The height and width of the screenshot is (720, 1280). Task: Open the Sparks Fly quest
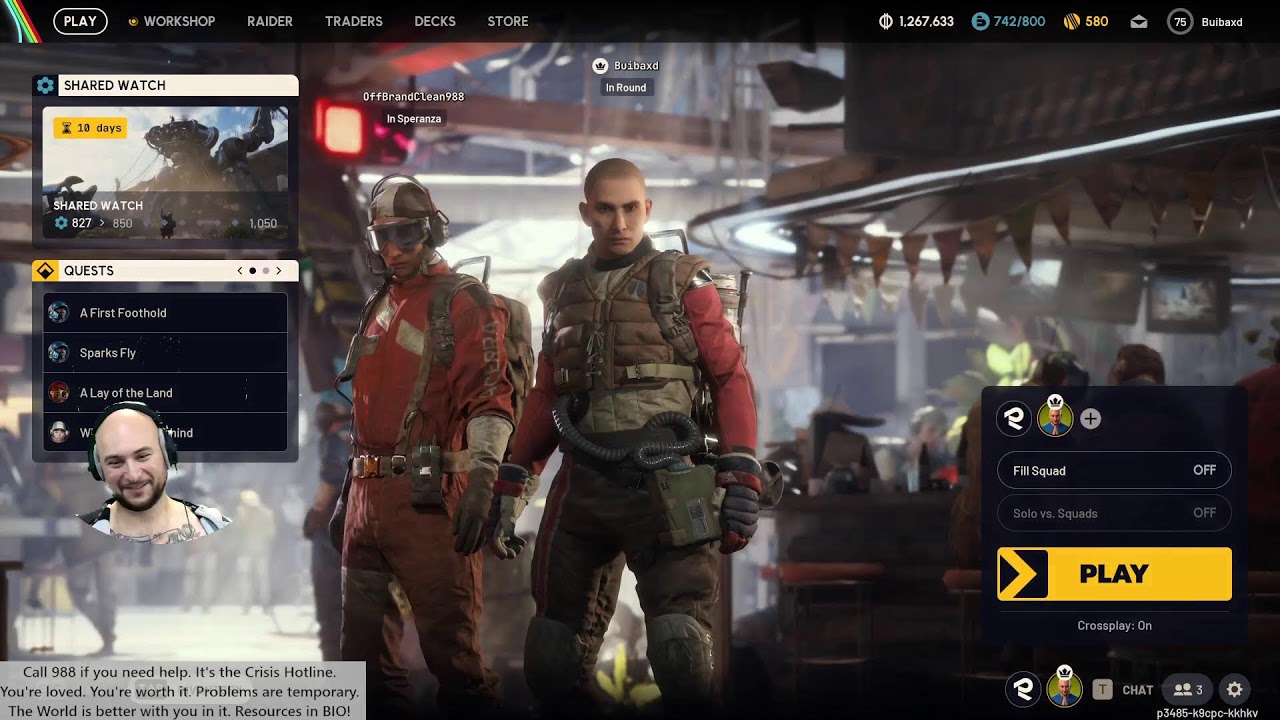(x=165, y=353)
